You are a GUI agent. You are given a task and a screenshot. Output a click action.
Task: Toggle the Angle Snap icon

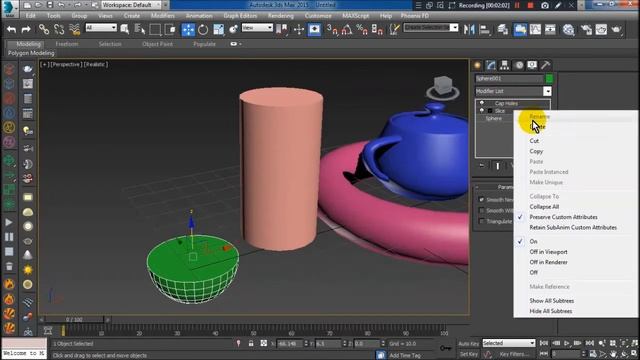coord(347,29)
